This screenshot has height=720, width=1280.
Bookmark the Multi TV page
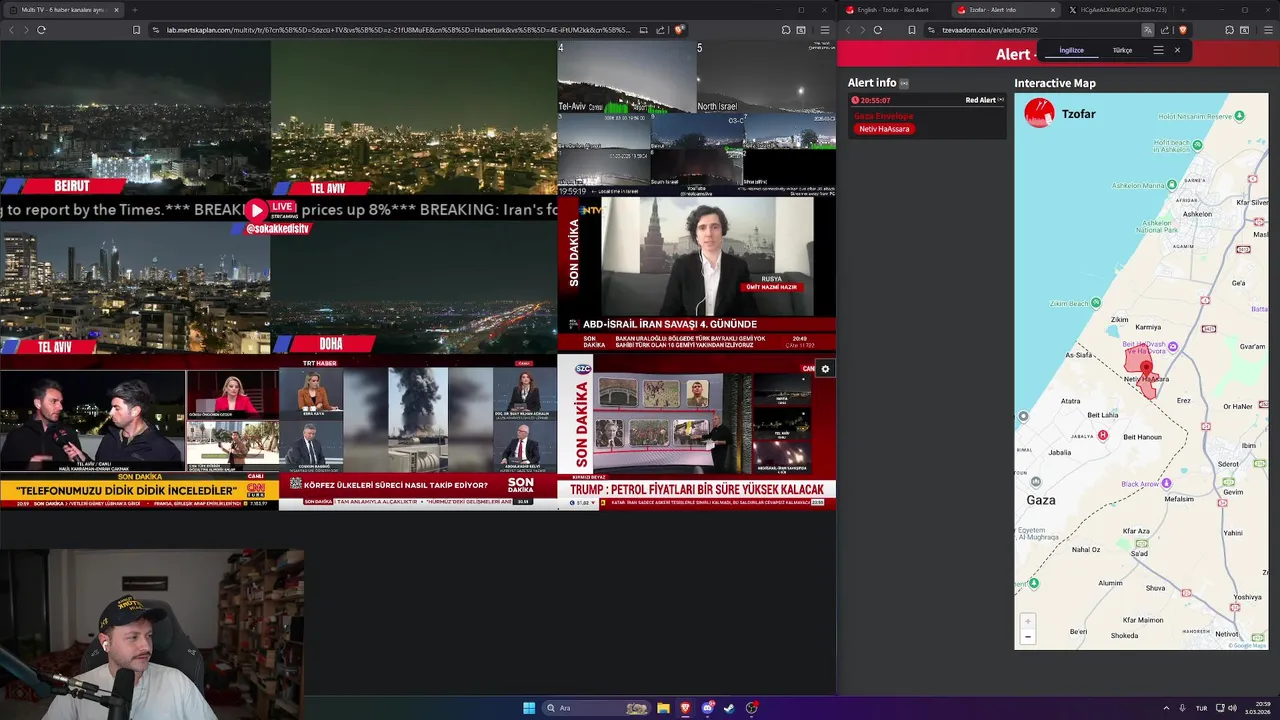coord(136,30)
